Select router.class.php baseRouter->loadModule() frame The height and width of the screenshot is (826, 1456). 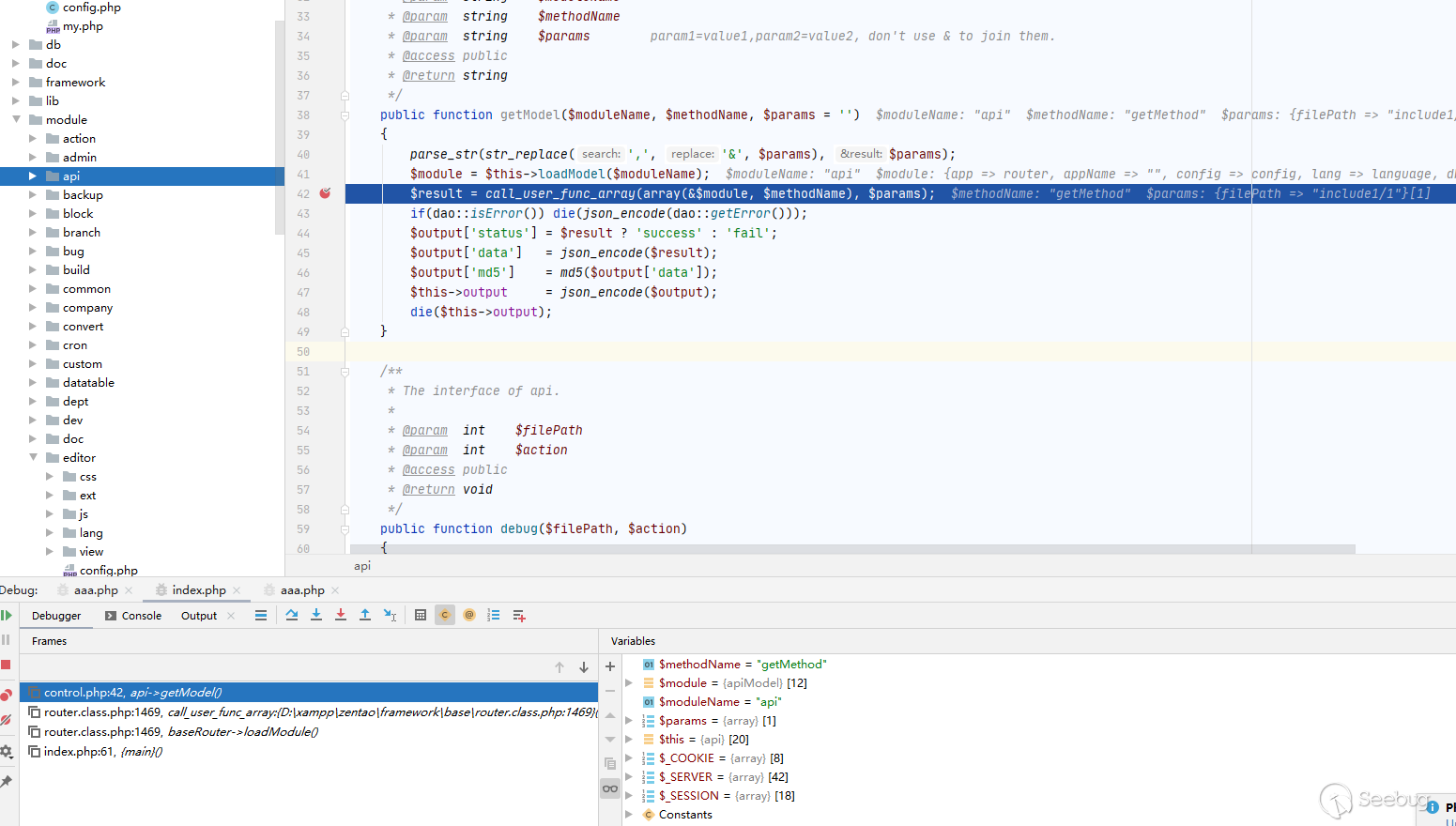pos(180,732)
